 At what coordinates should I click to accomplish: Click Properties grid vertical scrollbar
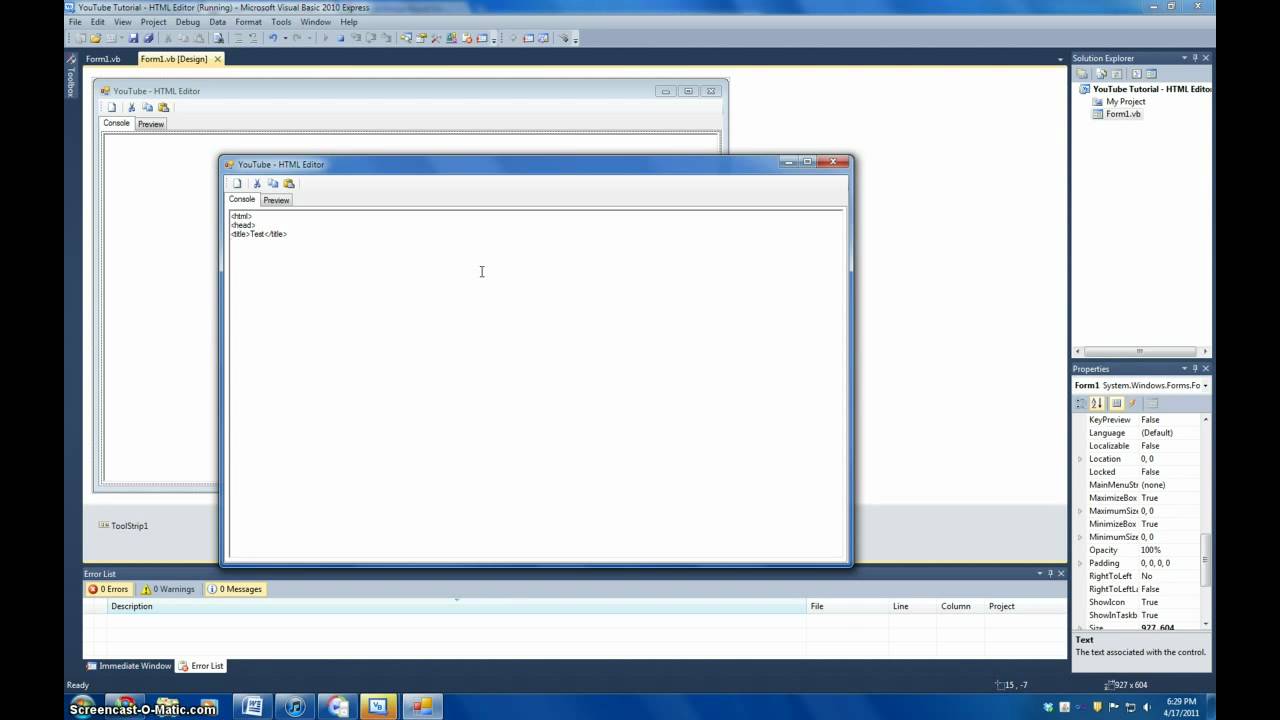point(1205,560)
